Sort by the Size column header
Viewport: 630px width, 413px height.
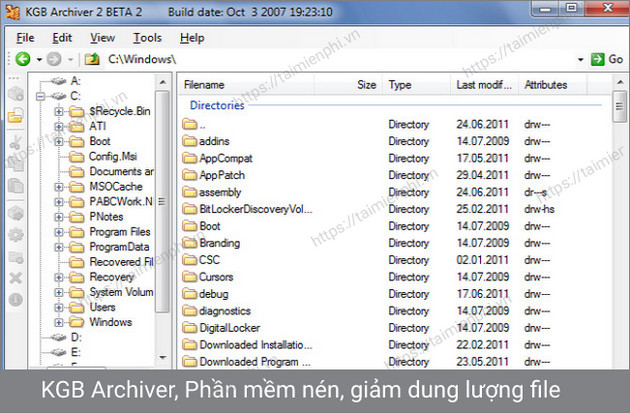coord(348,85)
